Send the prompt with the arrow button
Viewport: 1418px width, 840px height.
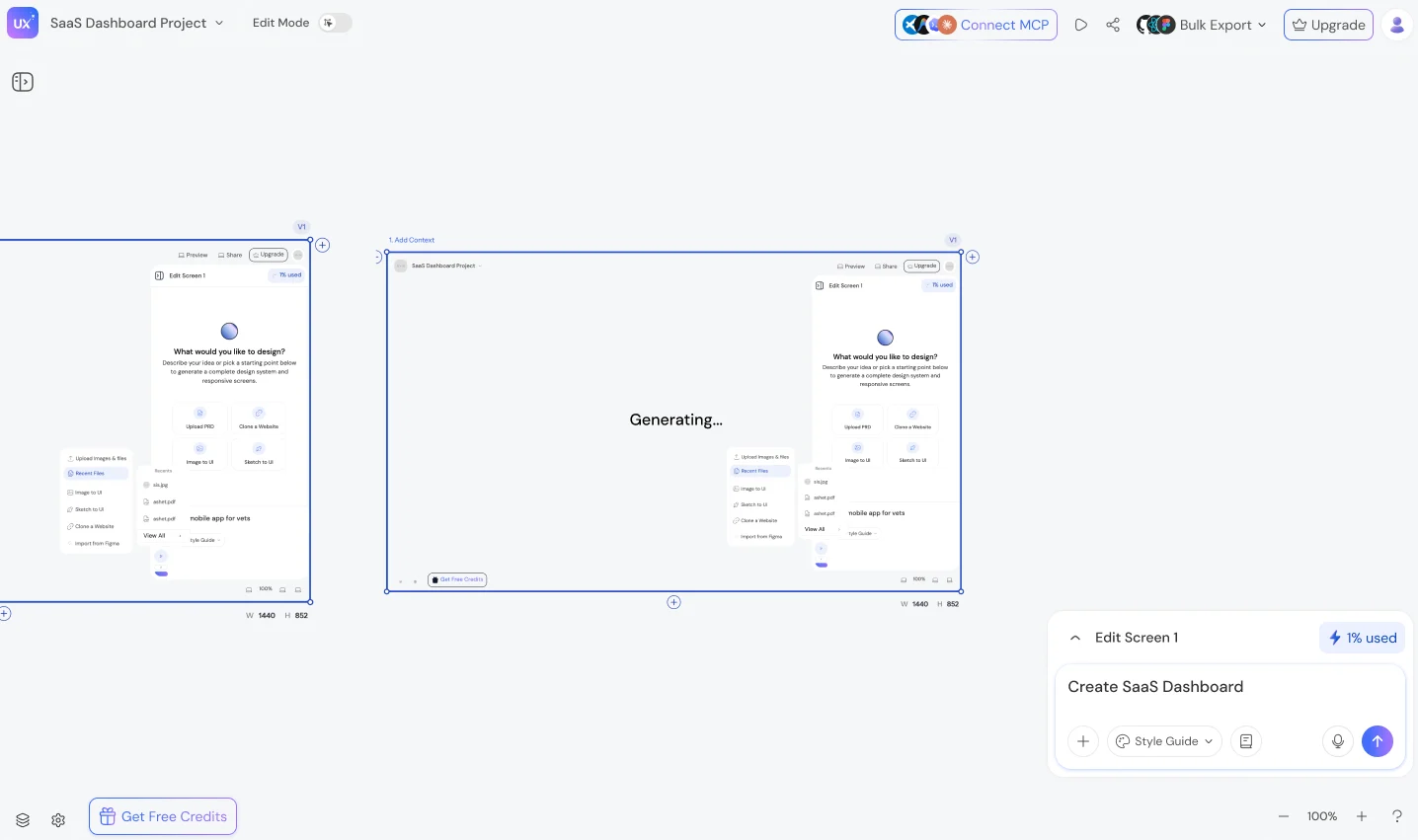point(1378,741)
